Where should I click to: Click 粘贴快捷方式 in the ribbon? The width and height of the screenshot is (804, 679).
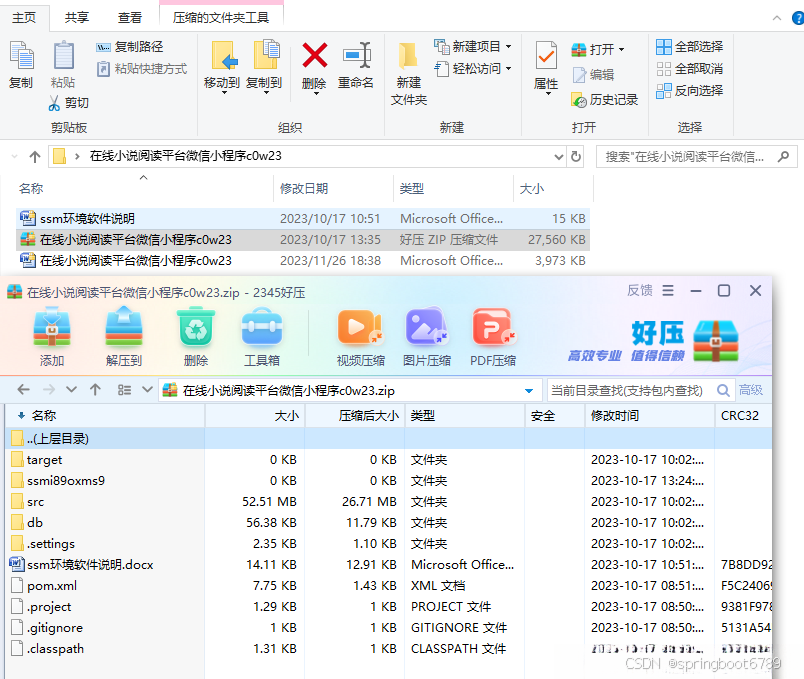click(142, 69)
